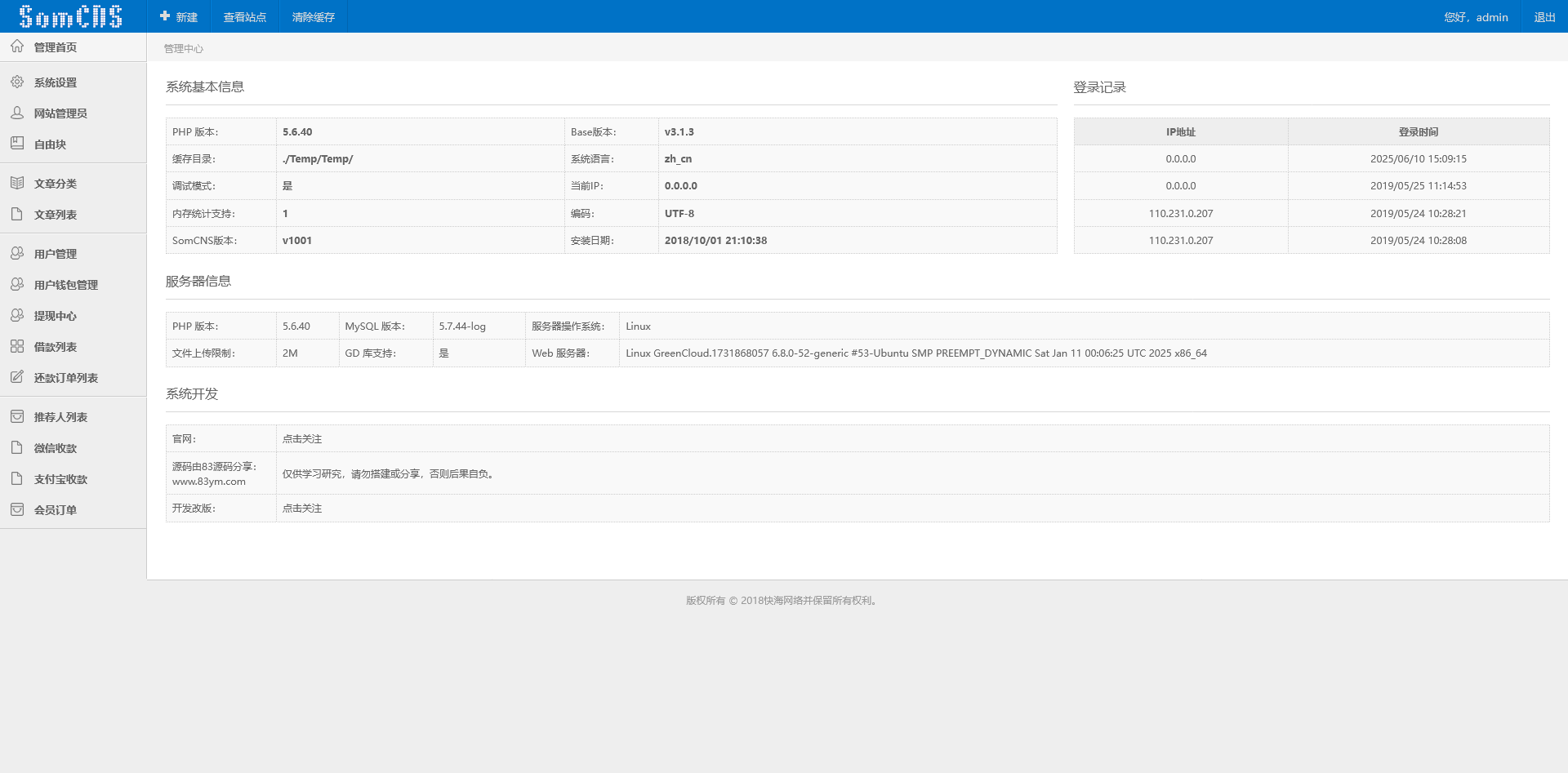
Task: Click the plus icon next to 新建
Action: tap(165, 16)
